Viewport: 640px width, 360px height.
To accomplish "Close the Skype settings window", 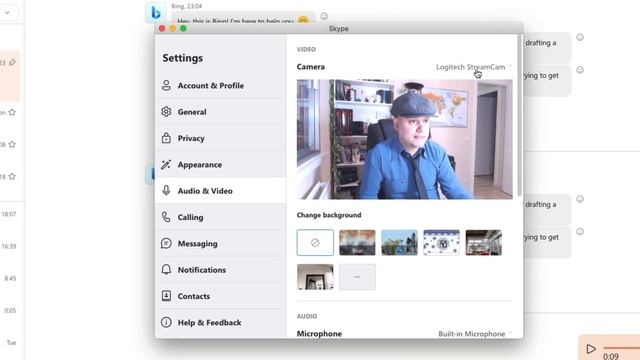I will point(162,28).
